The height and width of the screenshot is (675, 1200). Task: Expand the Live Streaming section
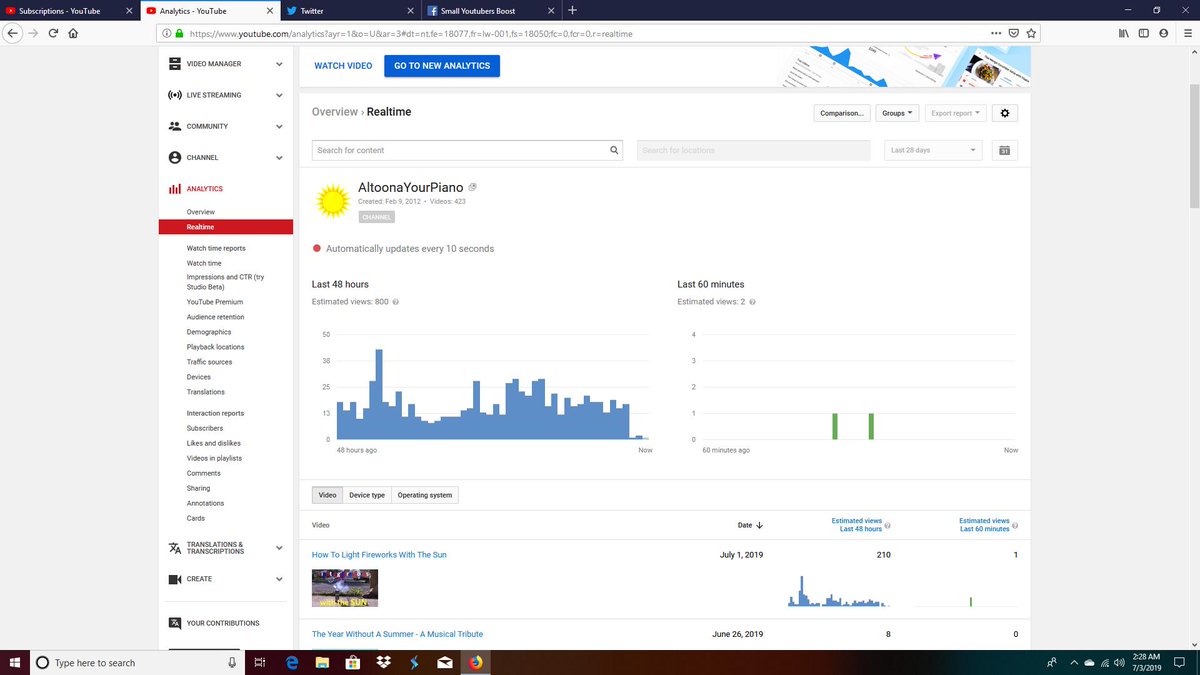pyautogui.click(x=280, y=95)
